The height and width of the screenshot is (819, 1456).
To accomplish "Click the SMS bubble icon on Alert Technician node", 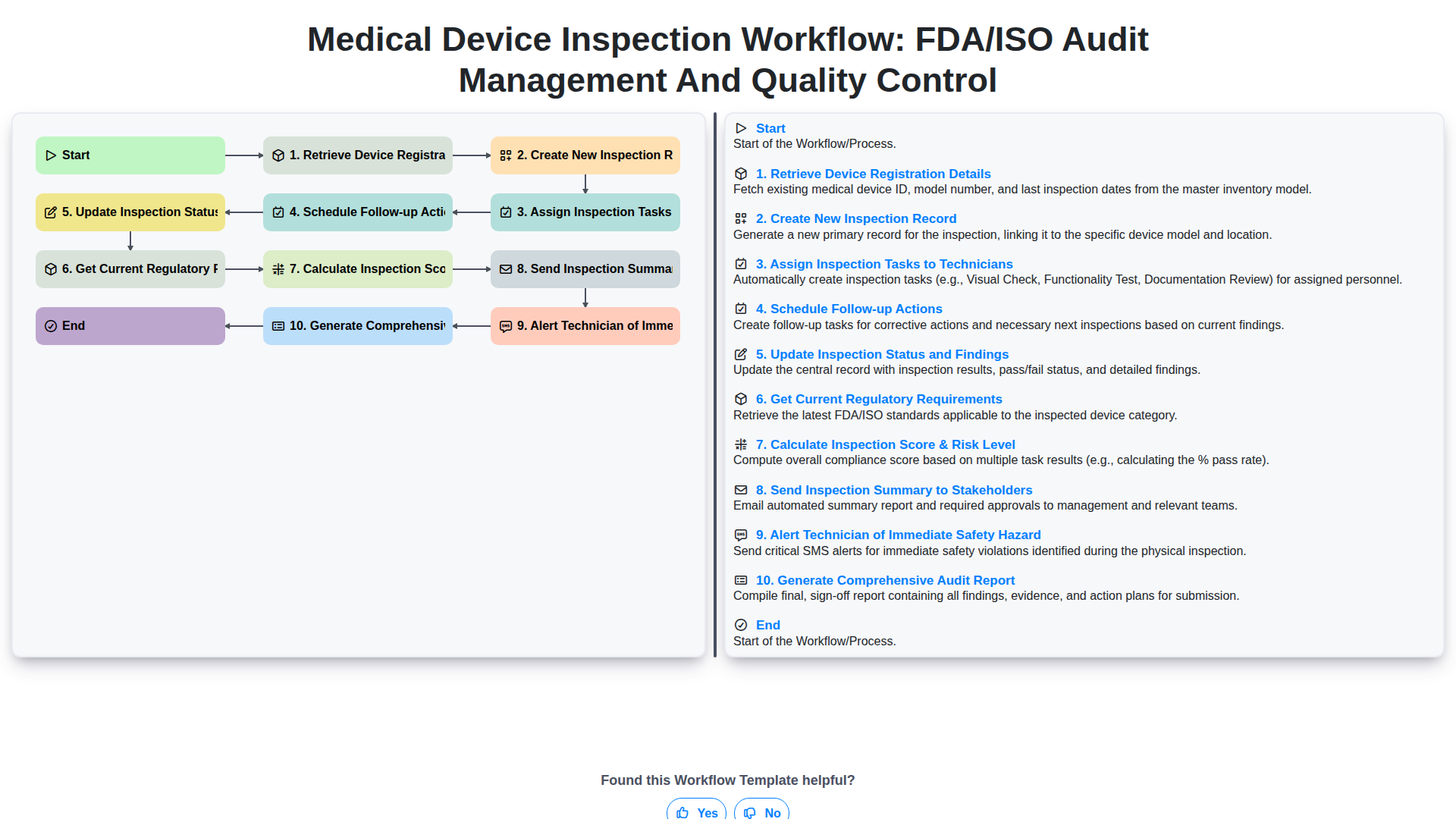I will [x=506, y=326].
